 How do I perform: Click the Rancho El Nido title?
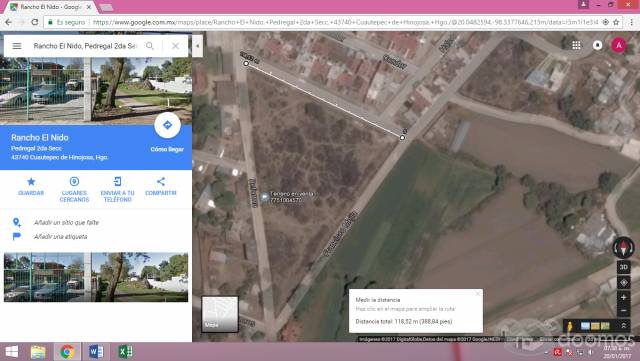click(x=40, y=138)
